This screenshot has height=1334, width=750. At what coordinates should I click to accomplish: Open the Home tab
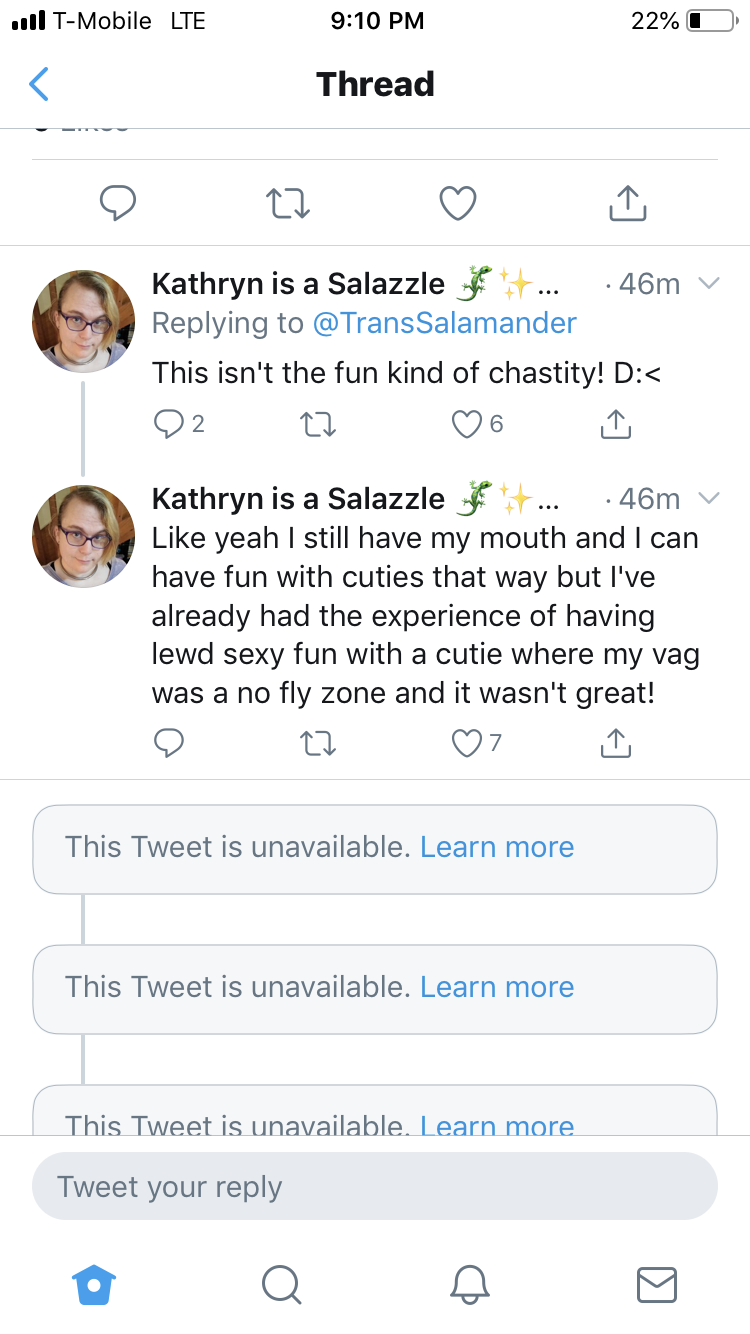tap(95, 1285)
